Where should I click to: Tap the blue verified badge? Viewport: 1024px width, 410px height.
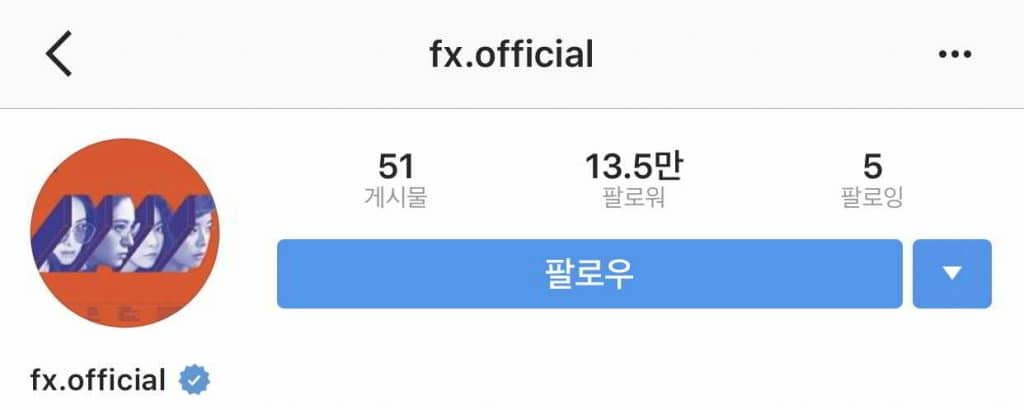pos(194,380)
